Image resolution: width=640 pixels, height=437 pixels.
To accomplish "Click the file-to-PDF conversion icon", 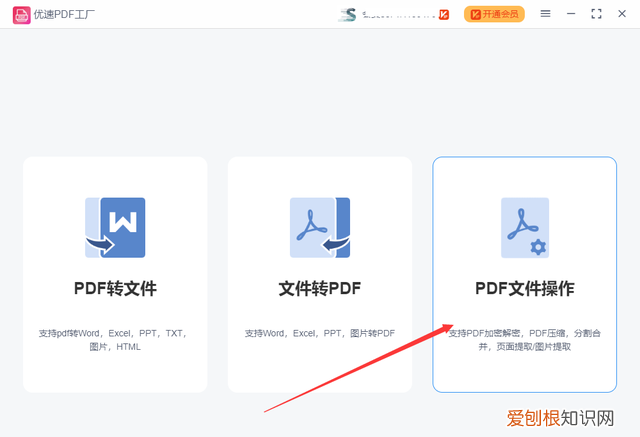I will point(320,228).
